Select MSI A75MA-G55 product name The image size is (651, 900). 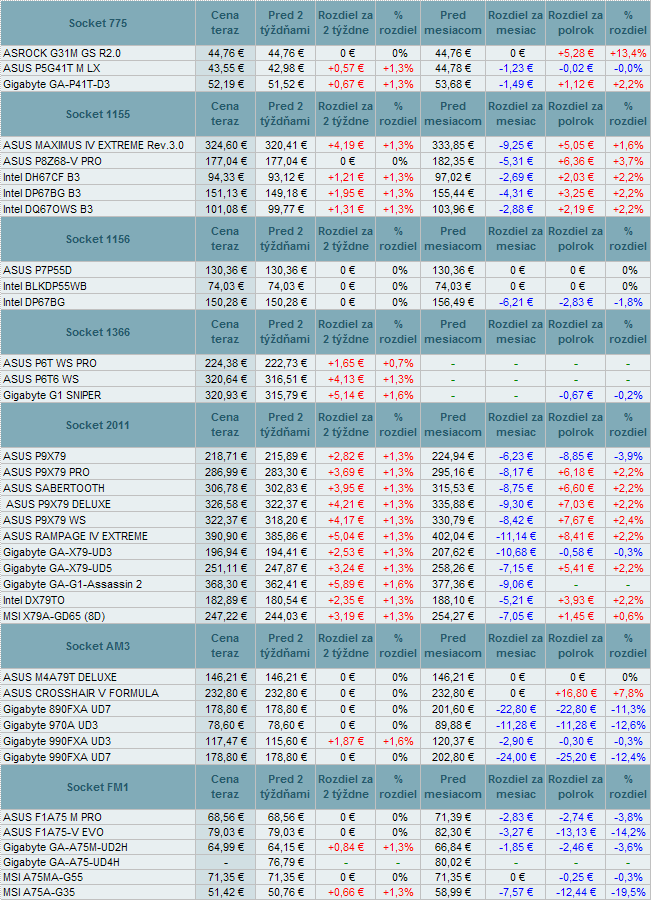point(43,878)
